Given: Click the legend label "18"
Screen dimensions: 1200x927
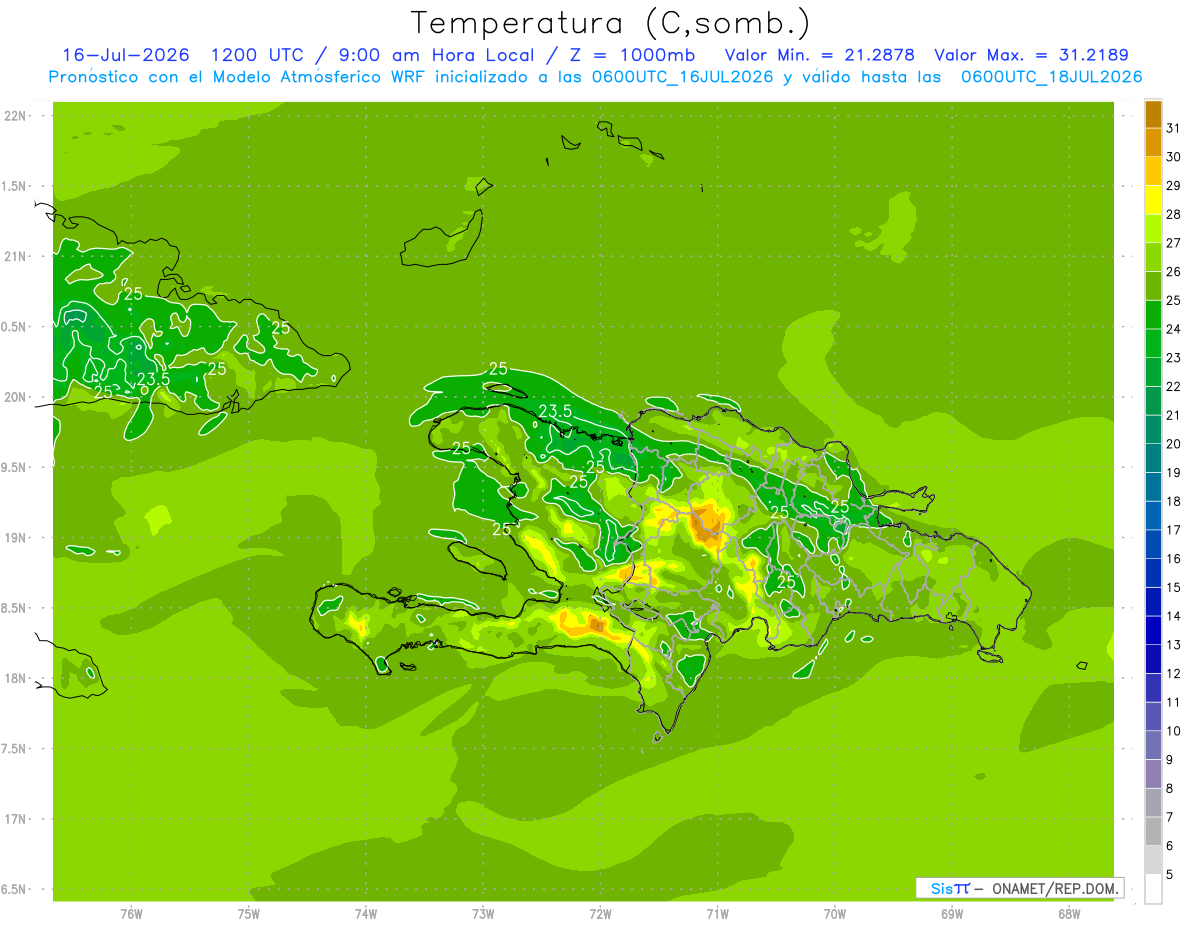Looking at the screenshot, I should (x=1174, y=501).
